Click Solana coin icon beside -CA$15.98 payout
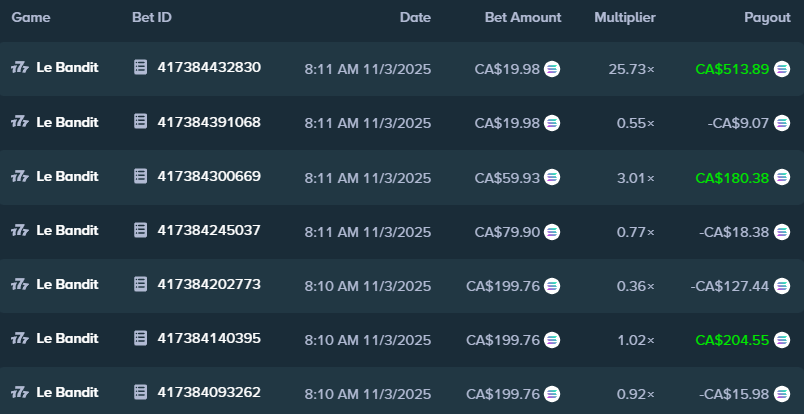The height and width of the screenshot is (414, 804). pyautogui.click(x=782, y=394)
